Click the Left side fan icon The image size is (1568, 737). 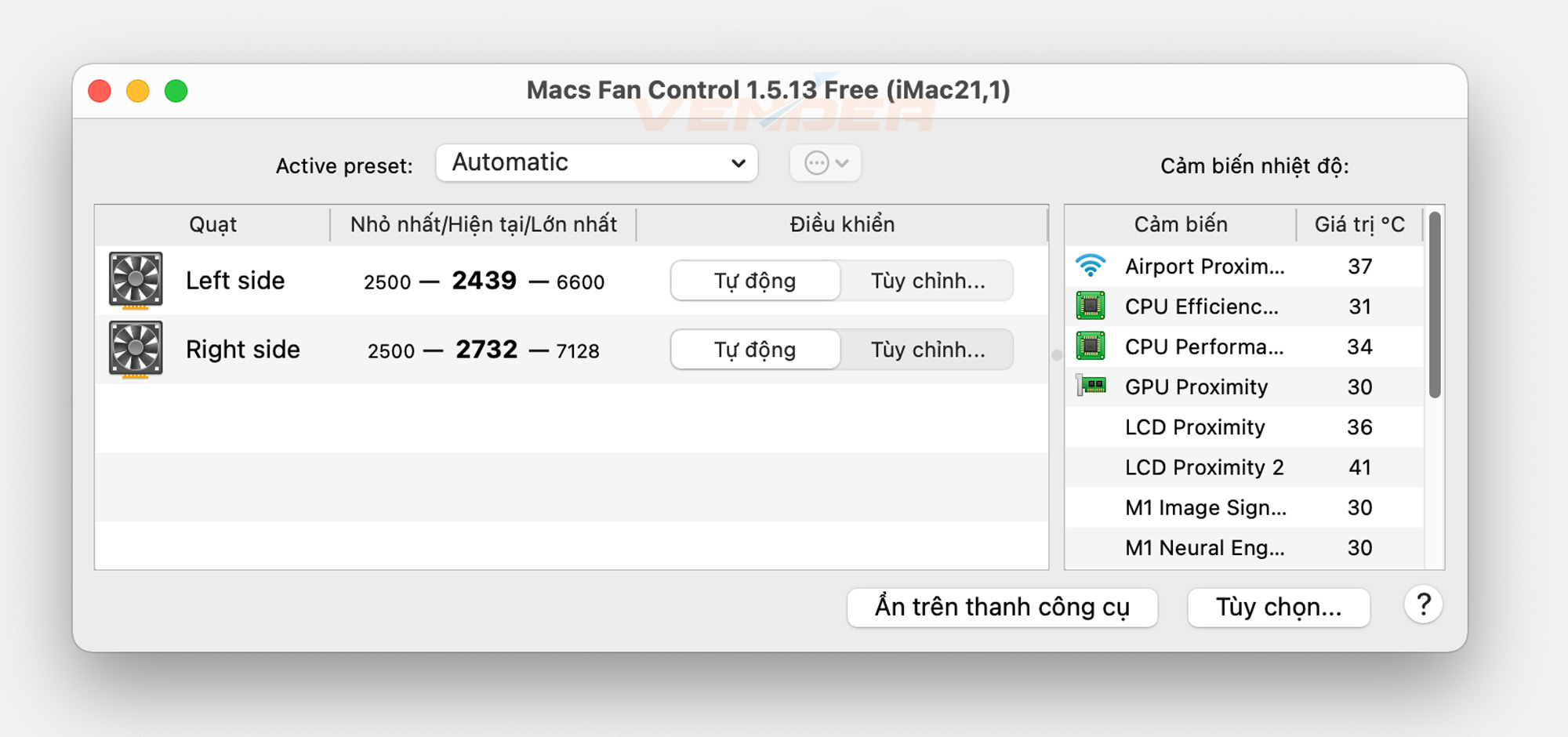coord(136,280)
